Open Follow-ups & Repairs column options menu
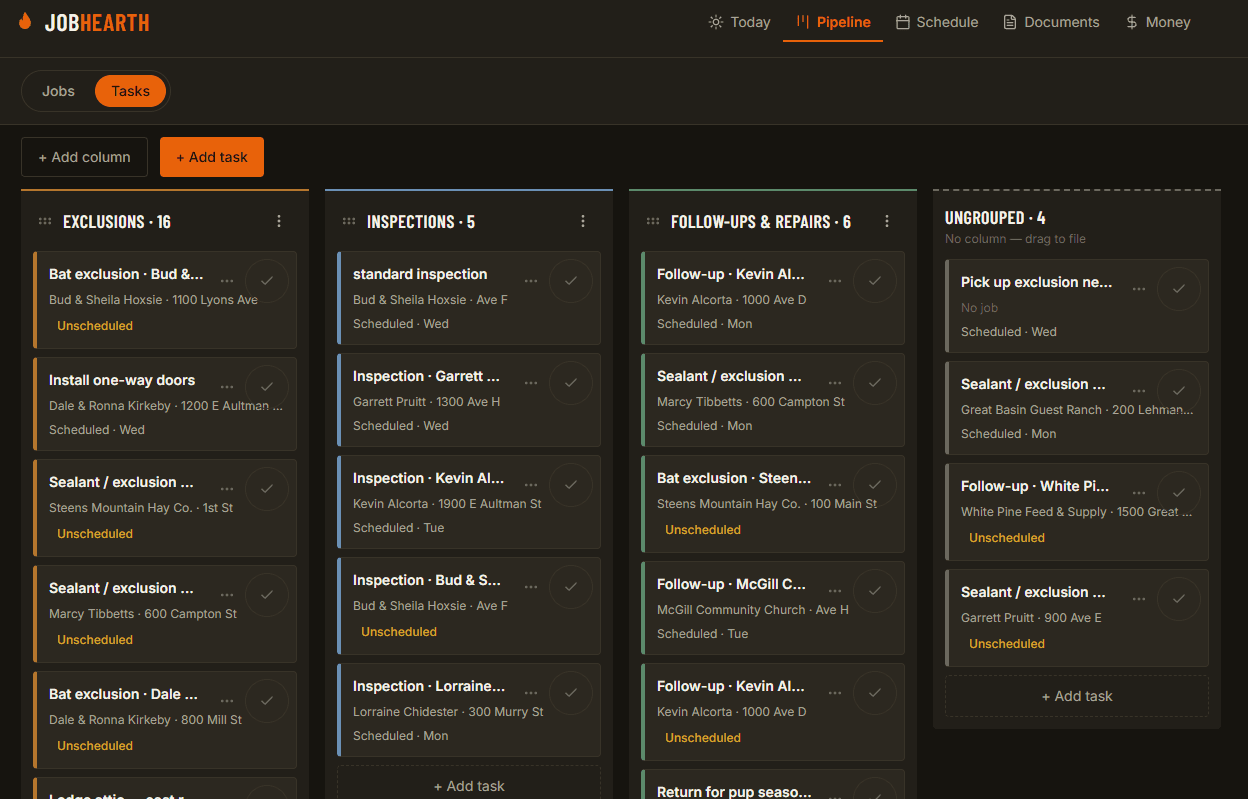Image resolution: width=1248 pixels, height=799 pixels. (x=887, y=222)
